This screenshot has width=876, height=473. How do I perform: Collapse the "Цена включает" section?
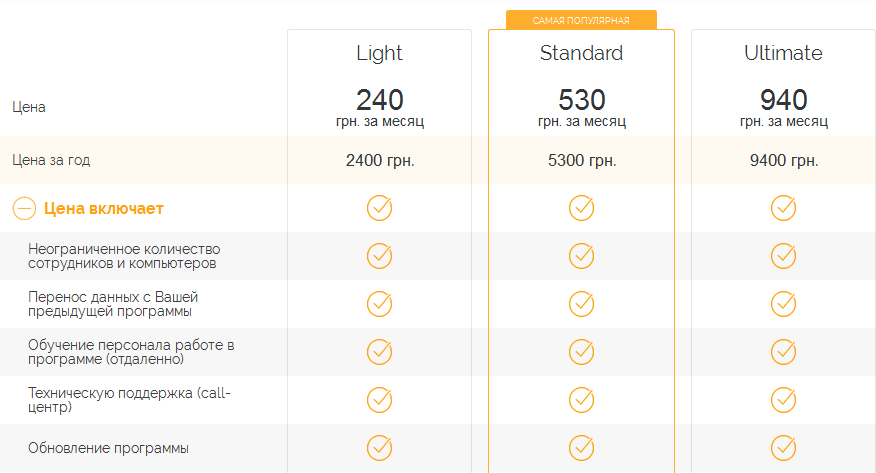pos(24,209)
